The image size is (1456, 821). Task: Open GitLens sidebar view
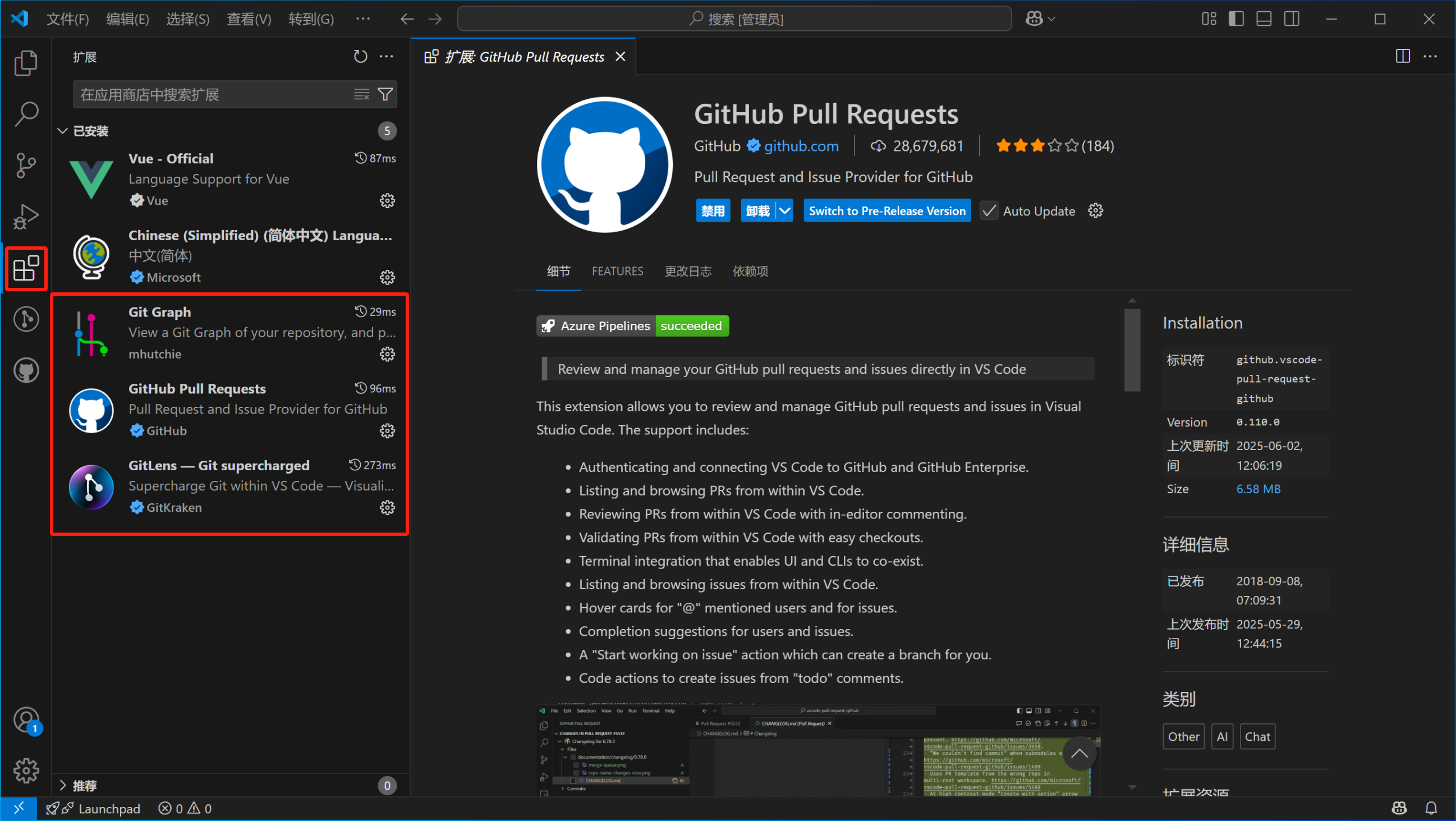tap(25, 319)
